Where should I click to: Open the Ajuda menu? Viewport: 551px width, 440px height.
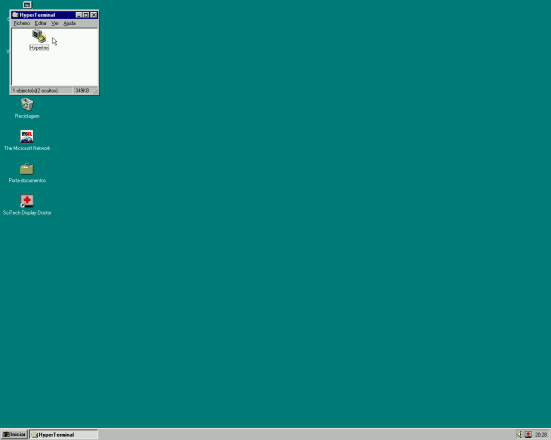pos(70,23)
